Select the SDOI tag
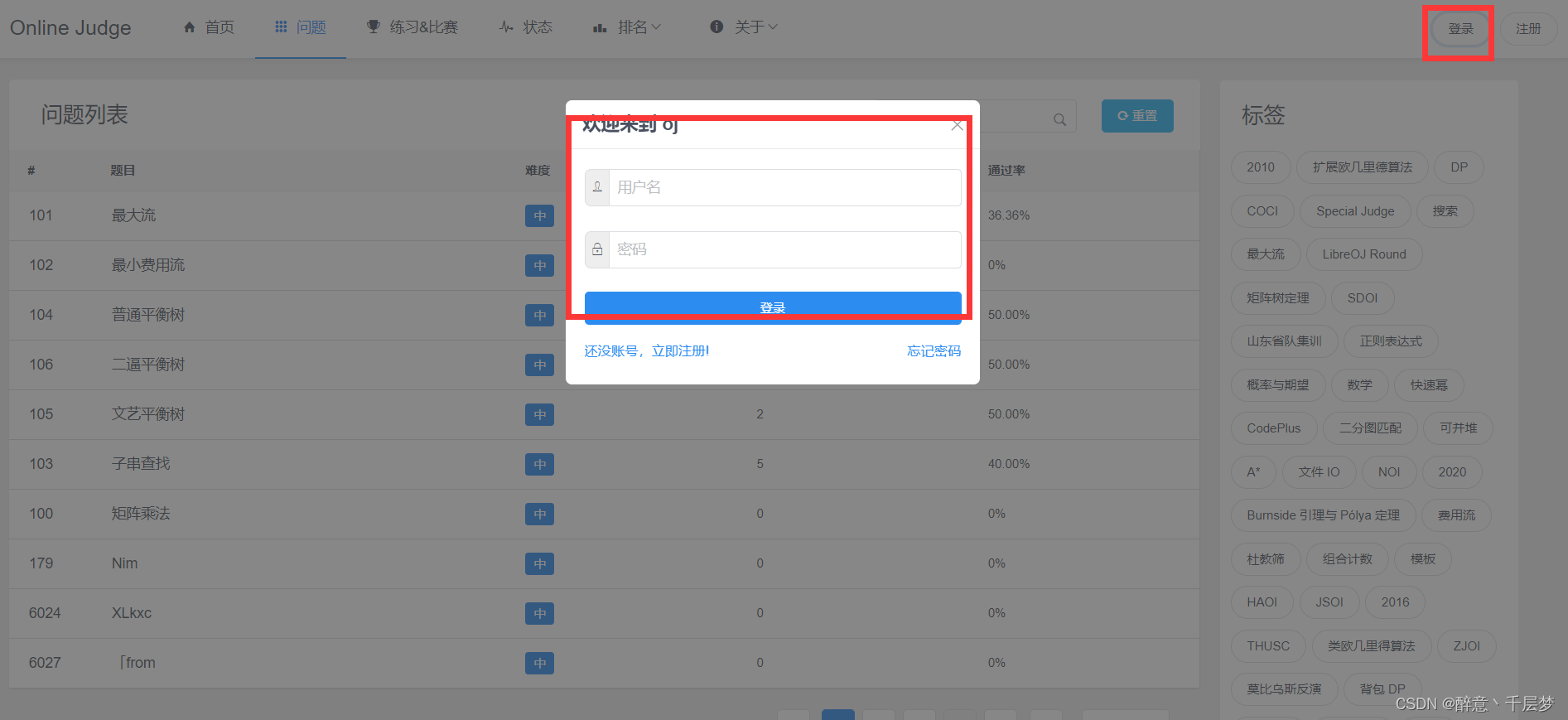This screenshot has width=1568, height=720. 1363,298
